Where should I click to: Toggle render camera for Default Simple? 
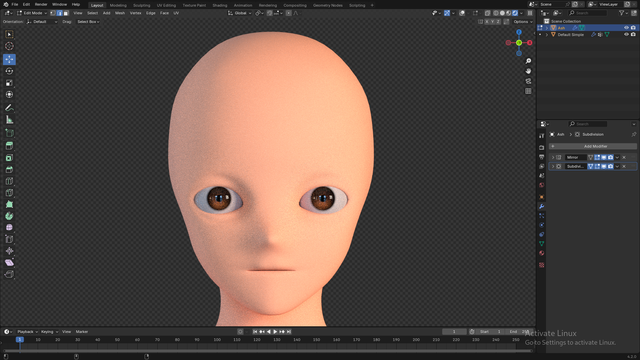tap(633, 35)
